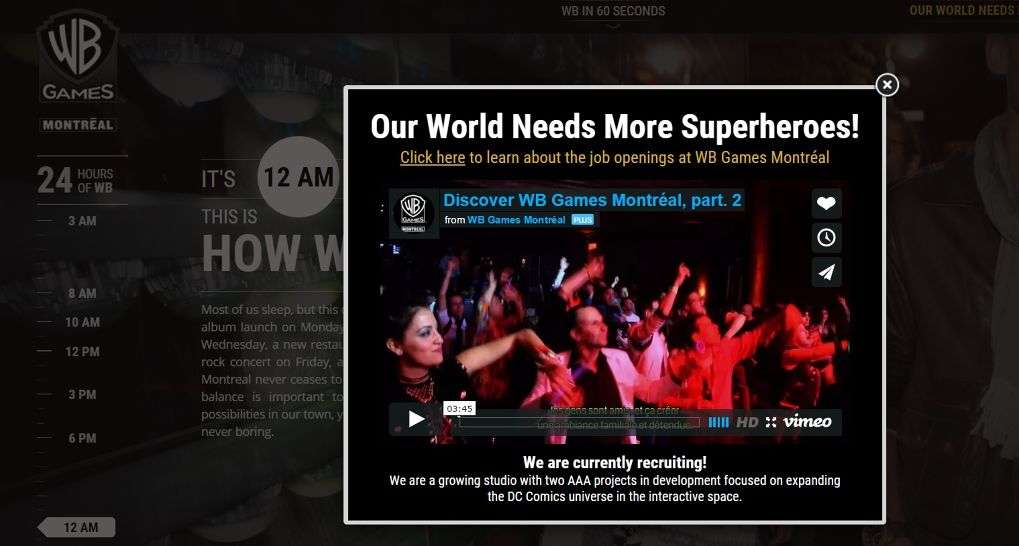Enter fullscreen mode in video player
This screenshot has height=546, width=1019.
771,422
